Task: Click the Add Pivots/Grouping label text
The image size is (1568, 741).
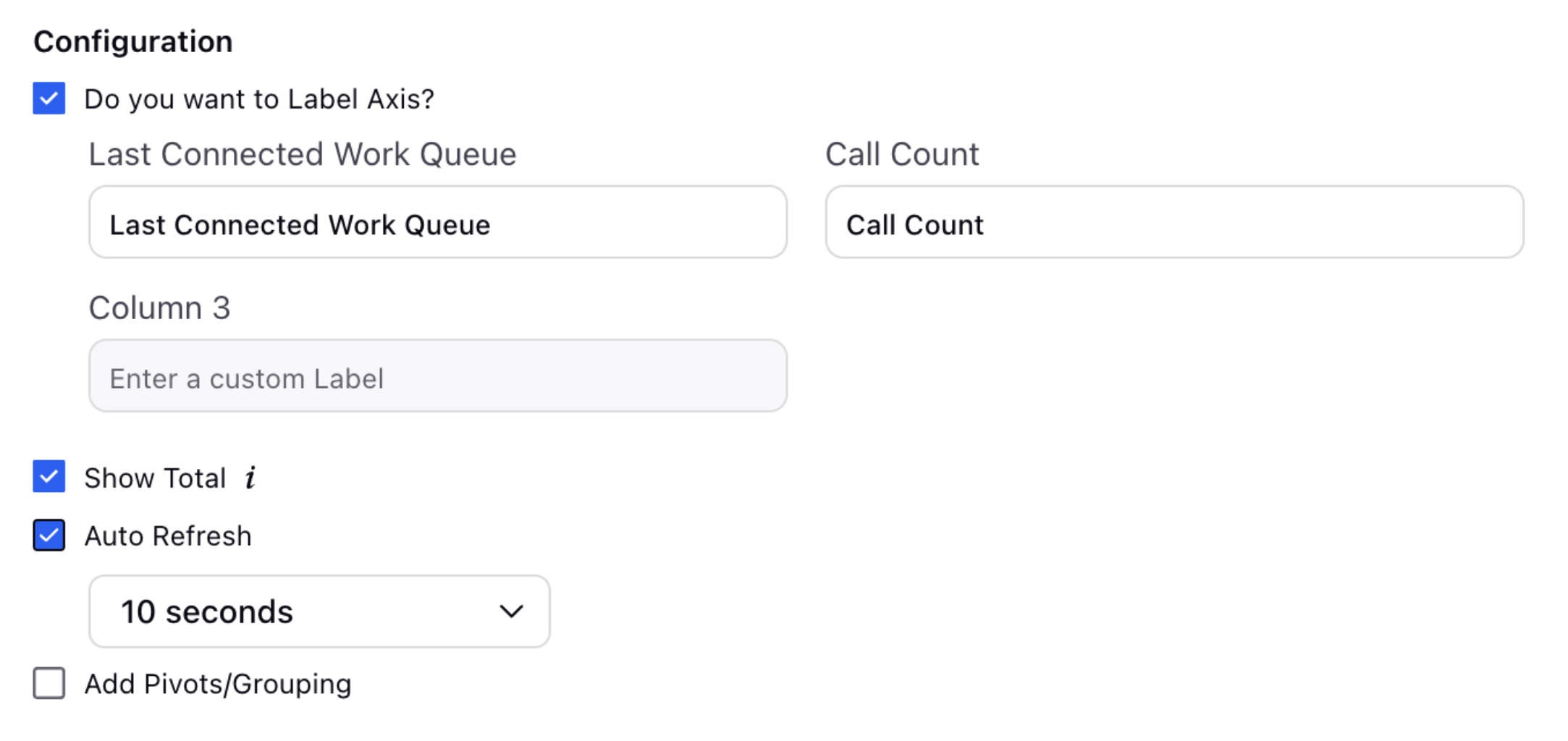Action: (x=218, y=684)
